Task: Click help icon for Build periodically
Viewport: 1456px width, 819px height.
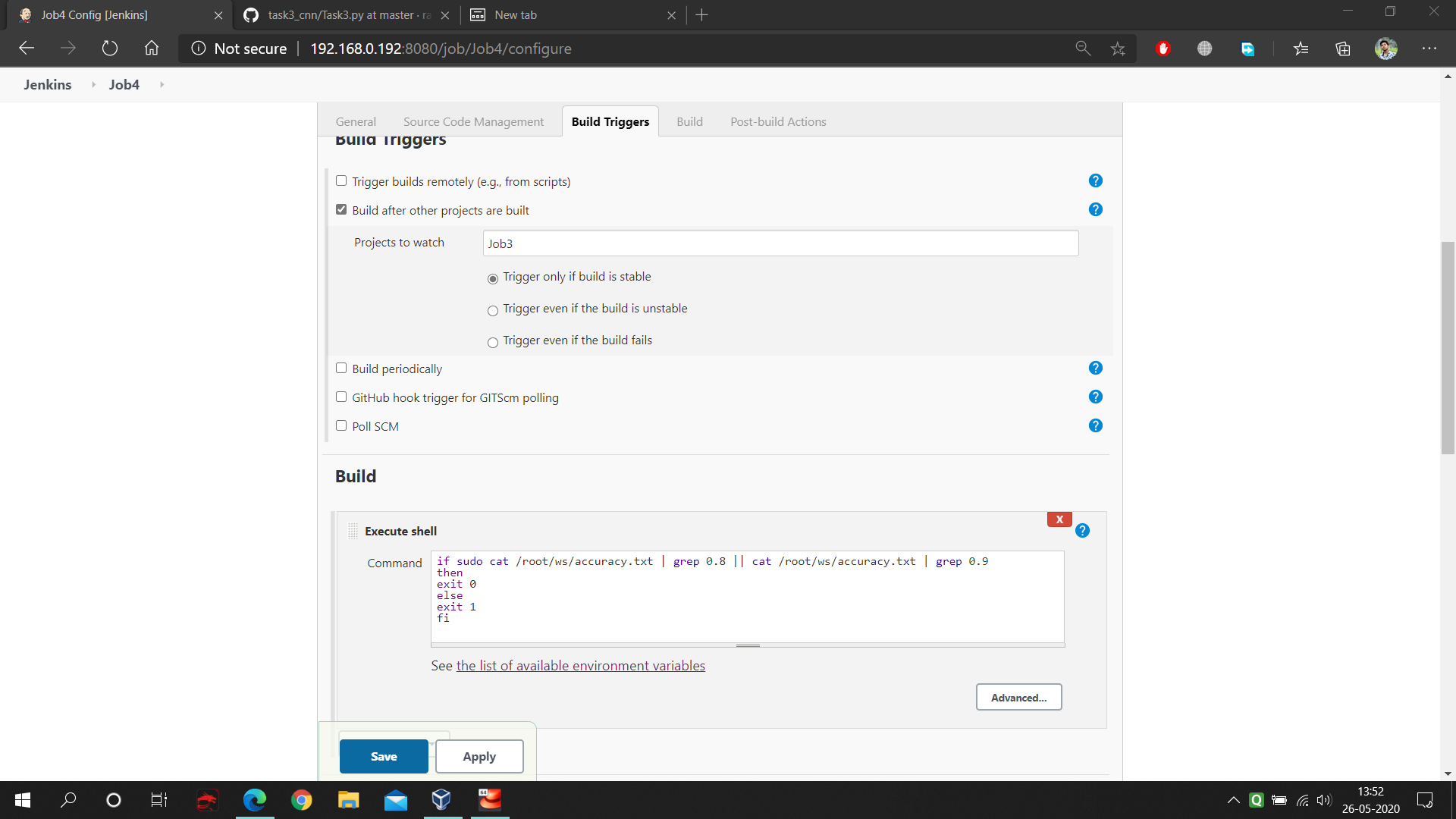Action: 1095,368
